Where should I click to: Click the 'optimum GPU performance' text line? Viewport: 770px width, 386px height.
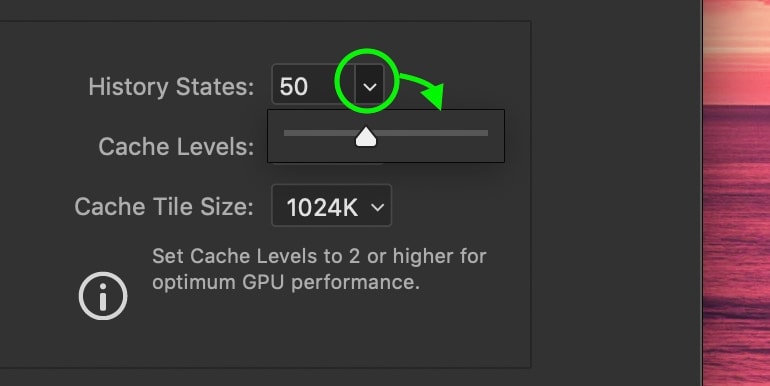pos(286,282)
